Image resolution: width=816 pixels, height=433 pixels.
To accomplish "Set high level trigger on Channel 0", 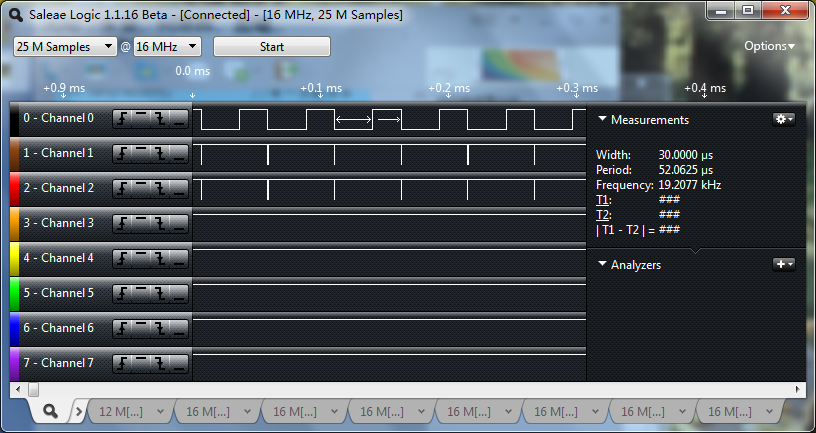I will [x=141, y=119].
